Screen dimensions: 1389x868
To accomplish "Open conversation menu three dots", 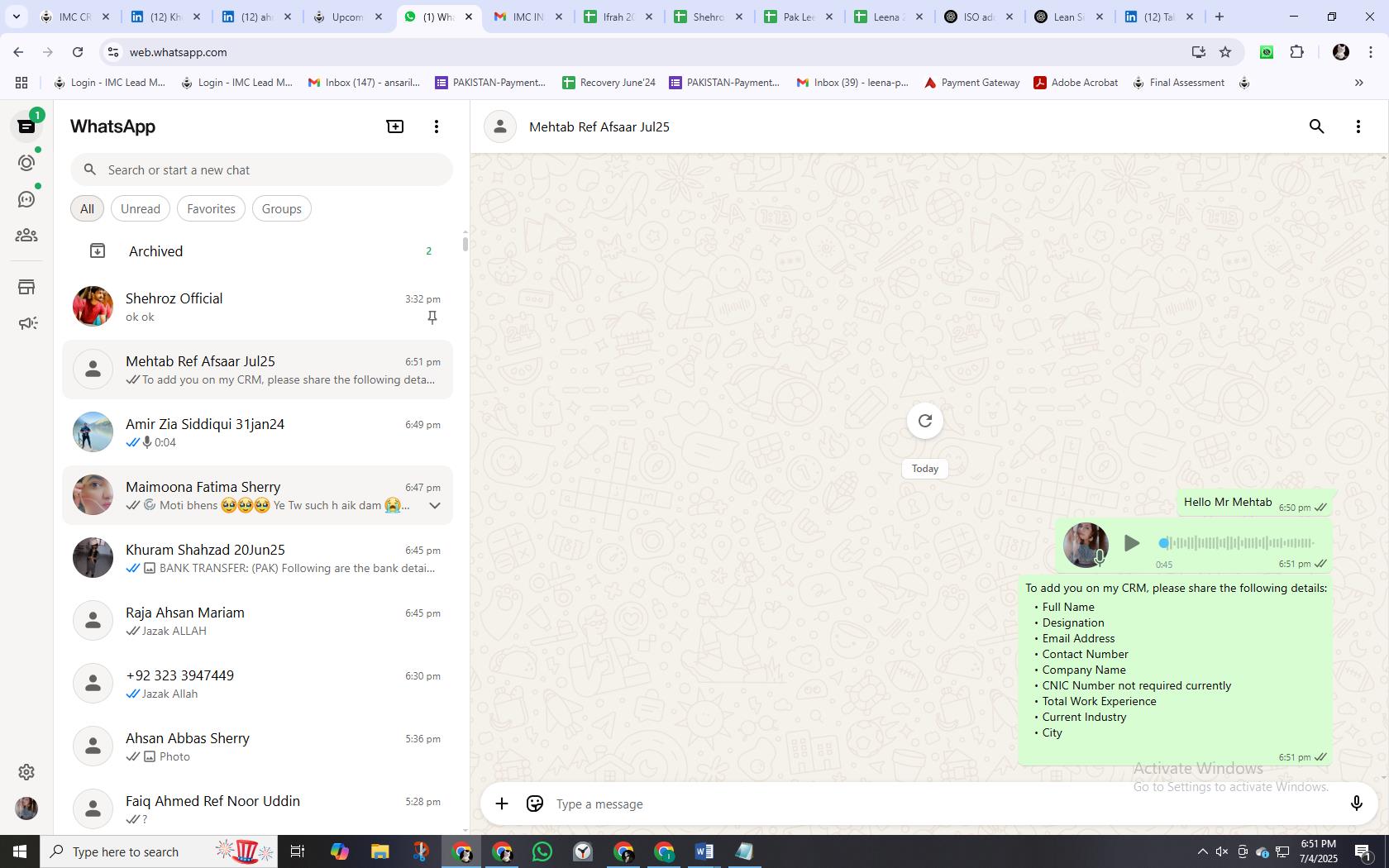I will pos(1358,126).
